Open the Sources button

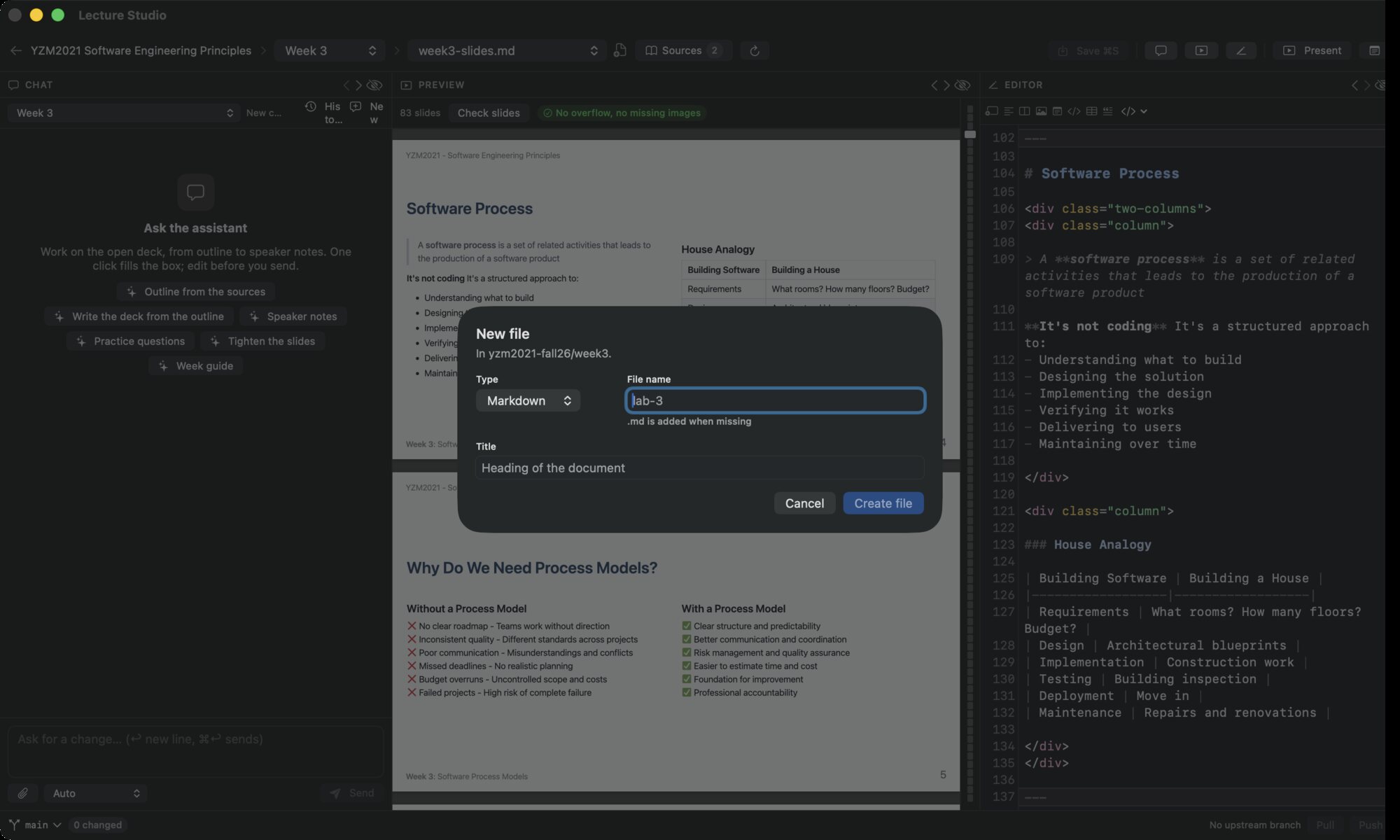click(683, 50)
